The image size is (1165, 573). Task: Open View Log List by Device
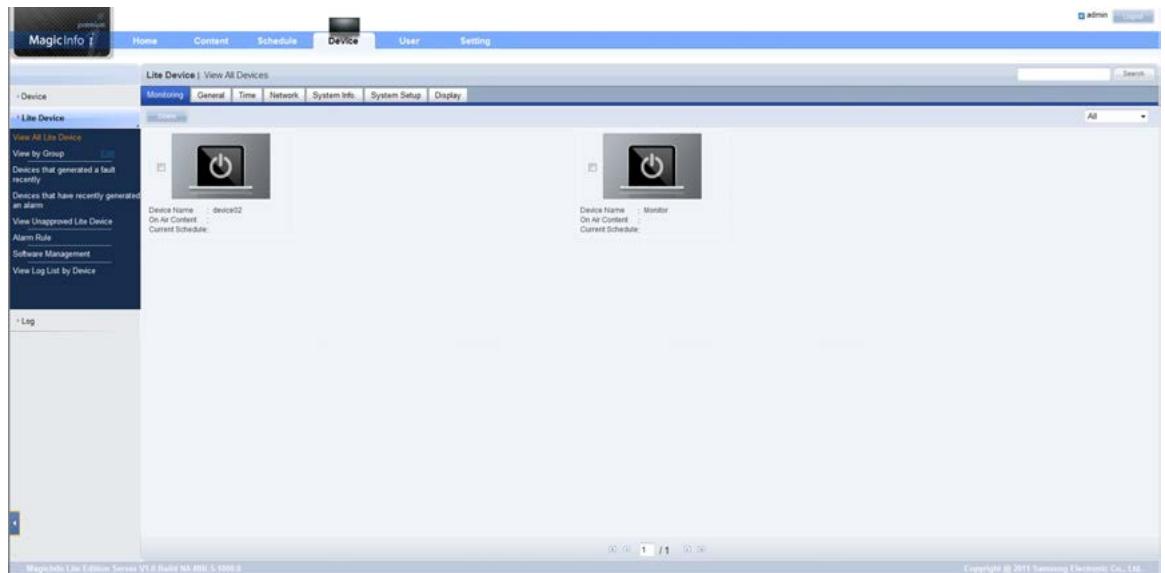(x=54, y=271)
